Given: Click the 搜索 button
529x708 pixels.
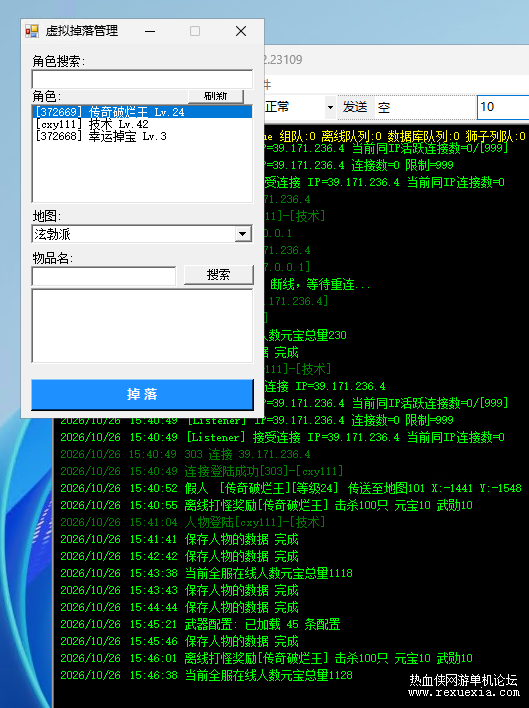Looking at the screenshot, I should [x=218, y=275].
